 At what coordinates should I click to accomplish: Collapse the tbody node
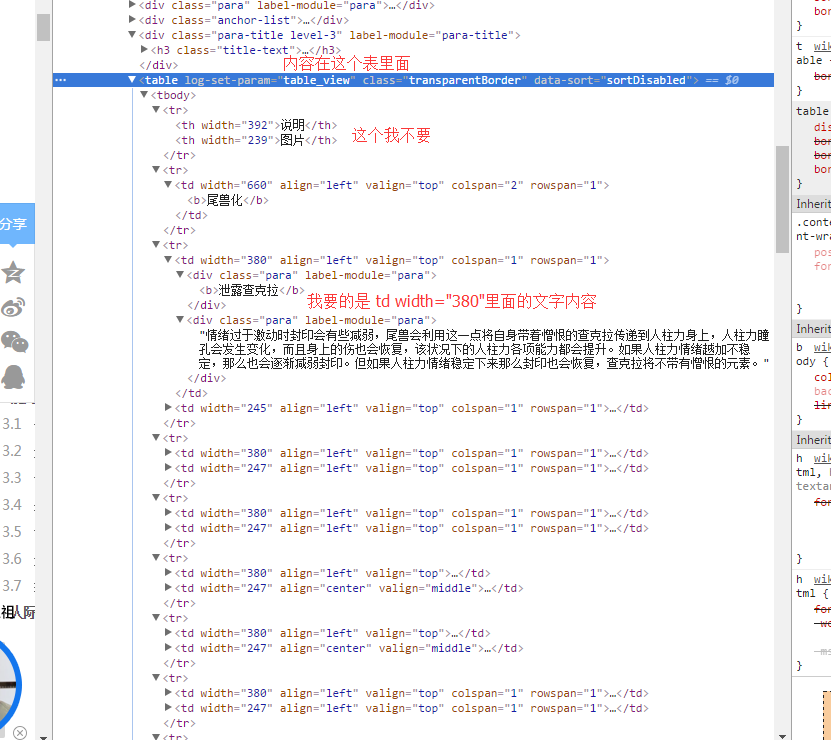tap(145, 95)
